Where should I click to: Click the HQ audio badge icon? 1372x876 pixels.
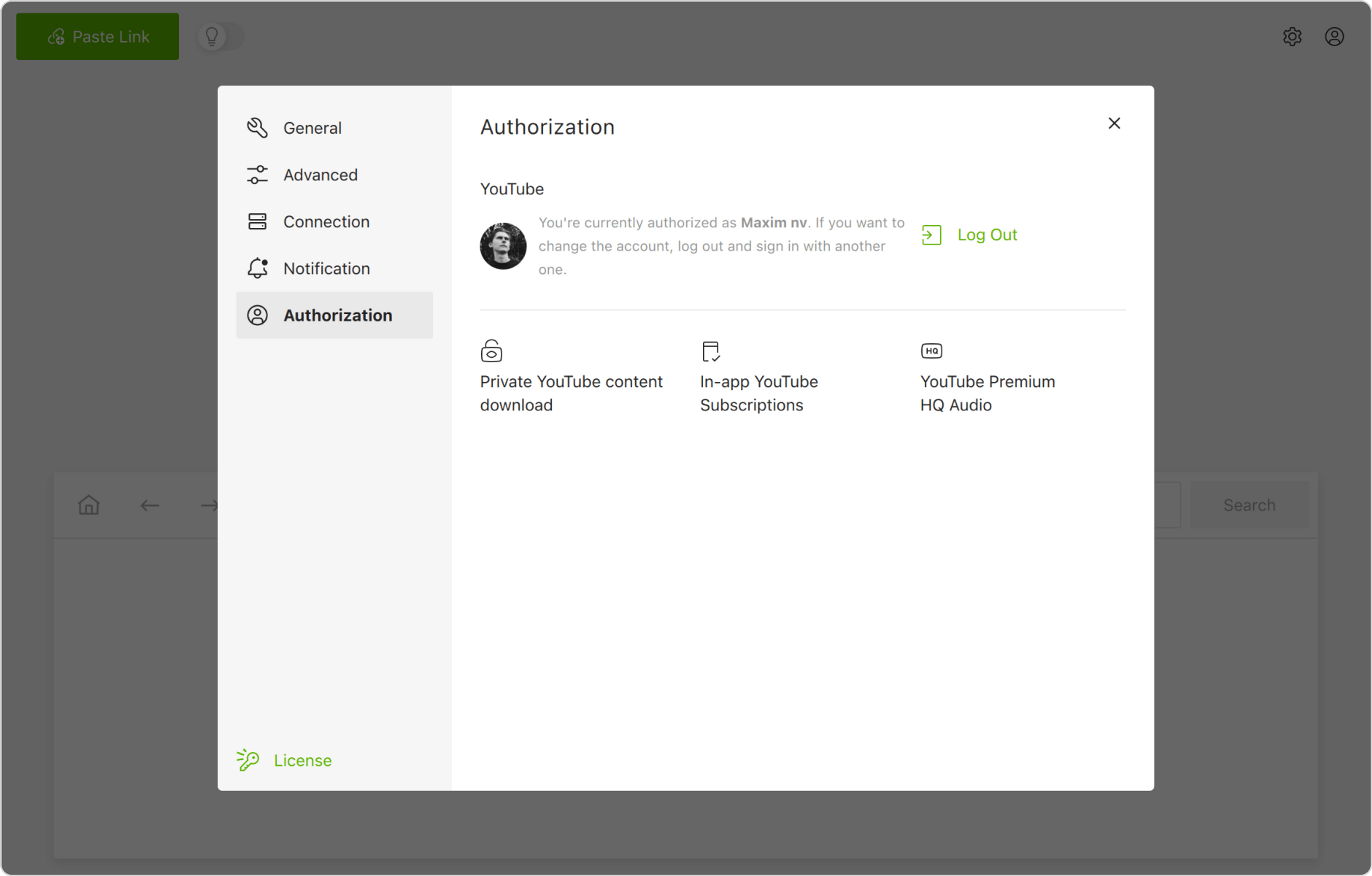(931, 351)
